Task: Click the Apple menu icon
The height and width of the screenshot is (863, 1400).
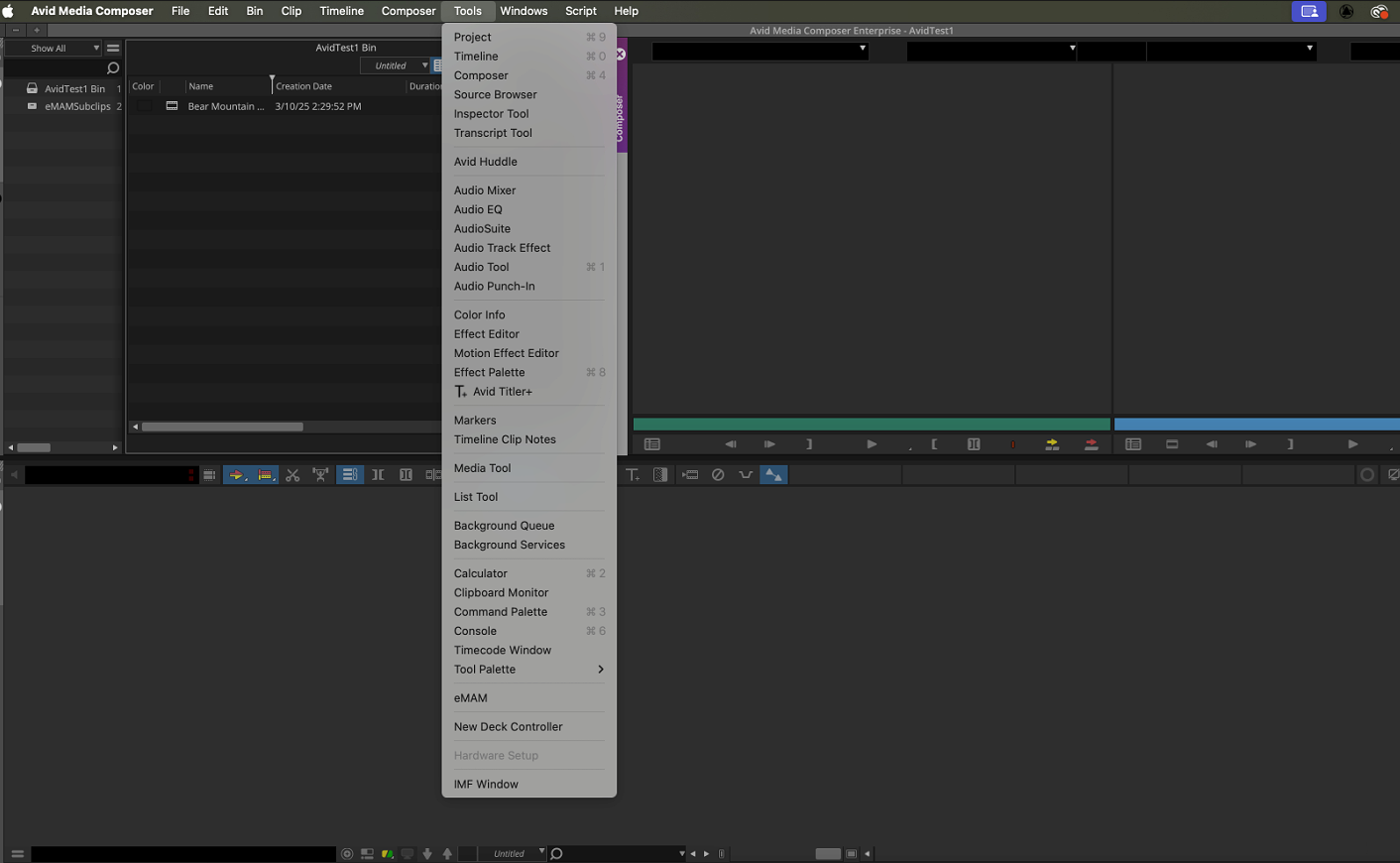Action: [8, 11]
